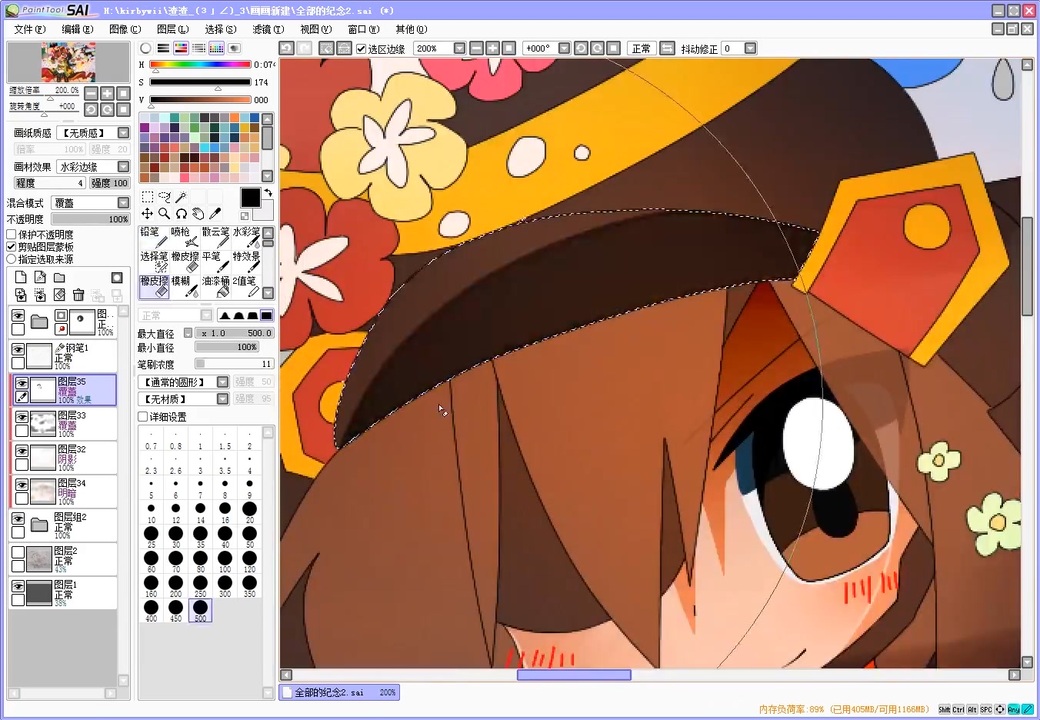The width and height of the screenshot is (1040, 720).
Task: Open the 无材质 brush texture dropdown
Action: tap(223, 398)
